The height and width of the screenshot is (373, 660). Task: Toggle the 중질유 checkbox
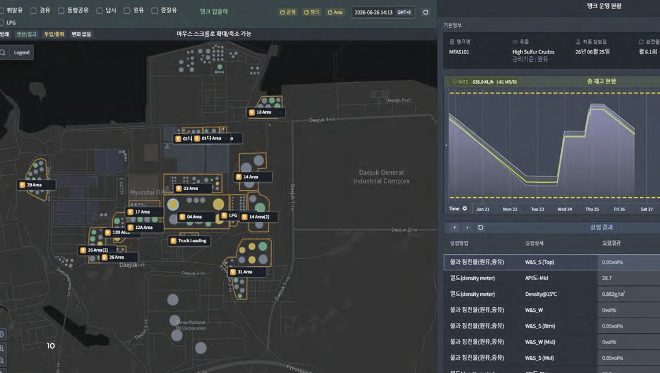[154, 11]
